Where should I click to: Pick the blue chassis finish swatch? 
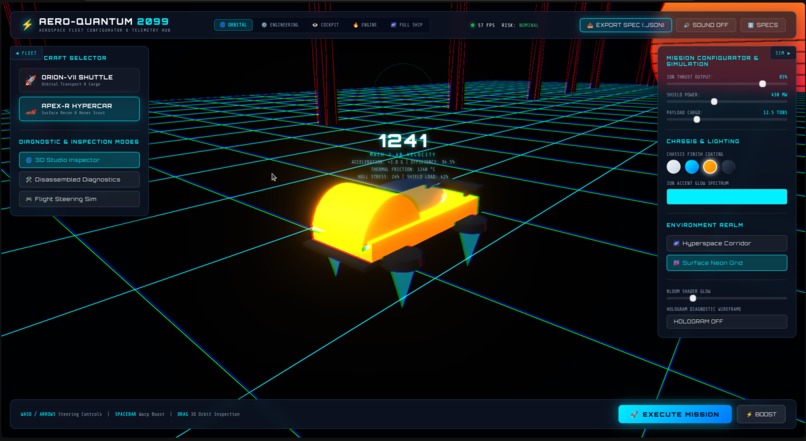(x=692, y=167)
